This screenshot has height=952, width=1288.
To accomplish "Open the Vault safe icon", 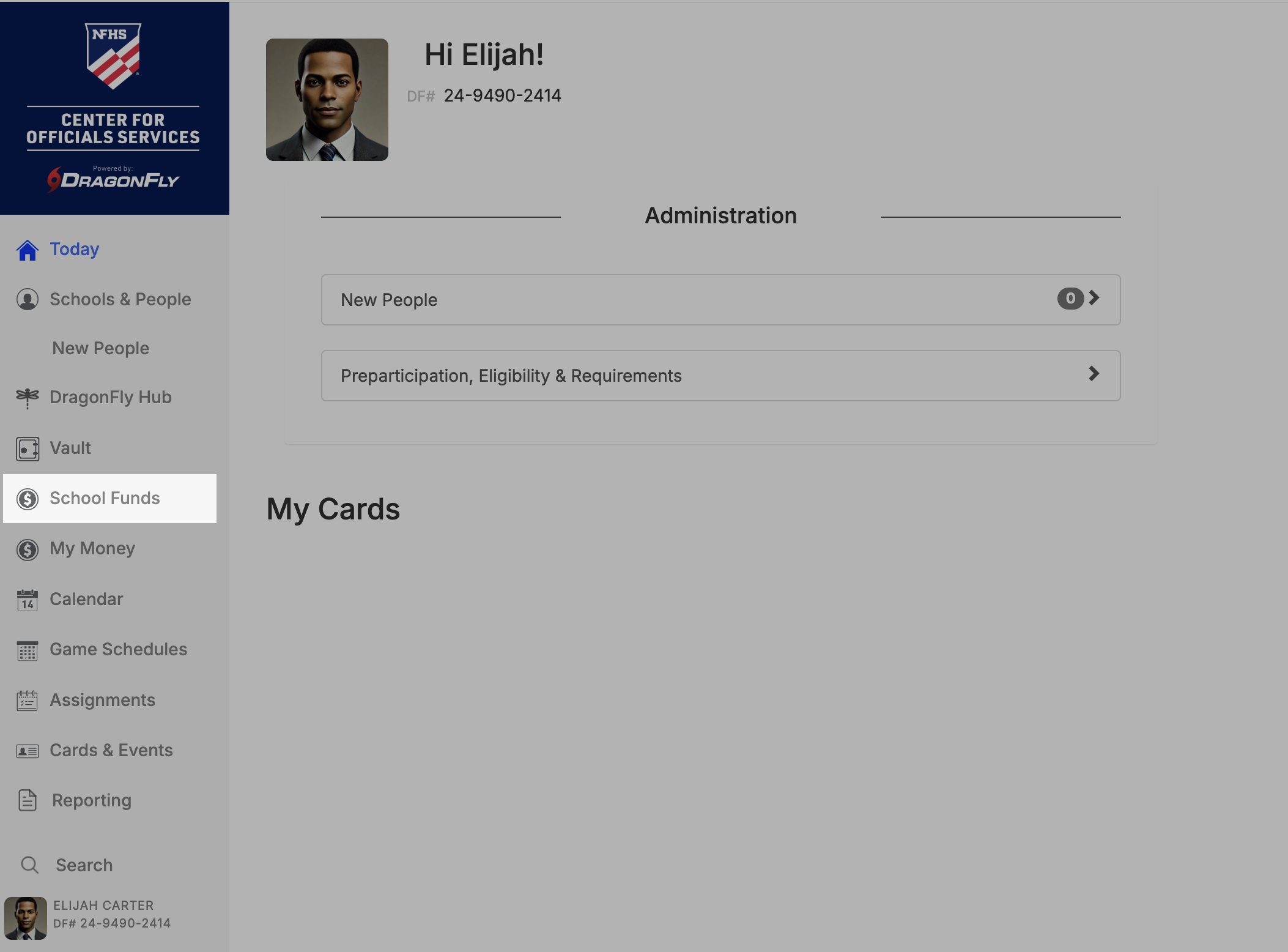I will [x=28, y=448].
